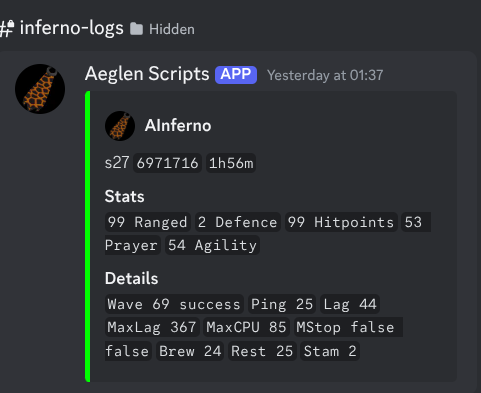The image size is (481, 393).
Task: Click the small AInferno embed avatar icon
Action: pos(120,126)
